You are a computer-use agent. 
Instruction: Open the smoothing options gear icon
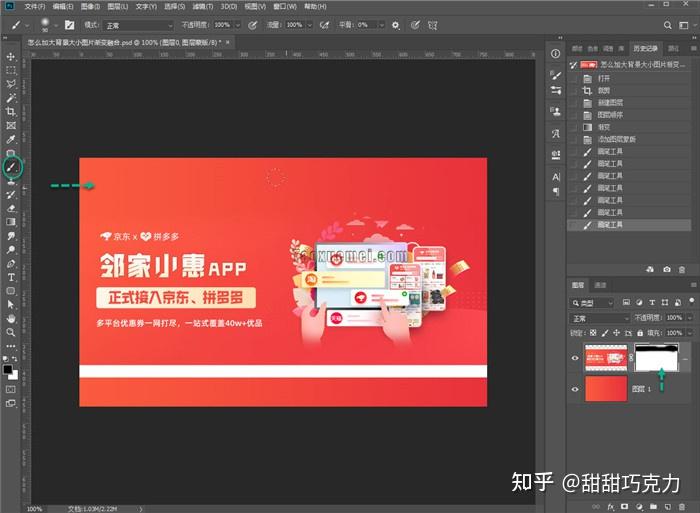(396, 25)
